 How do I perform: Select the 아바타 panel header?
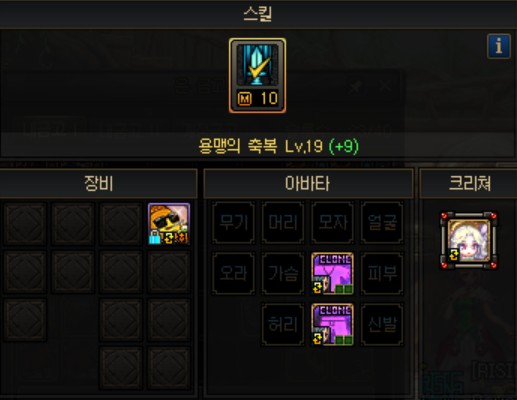tap(308, 183)
